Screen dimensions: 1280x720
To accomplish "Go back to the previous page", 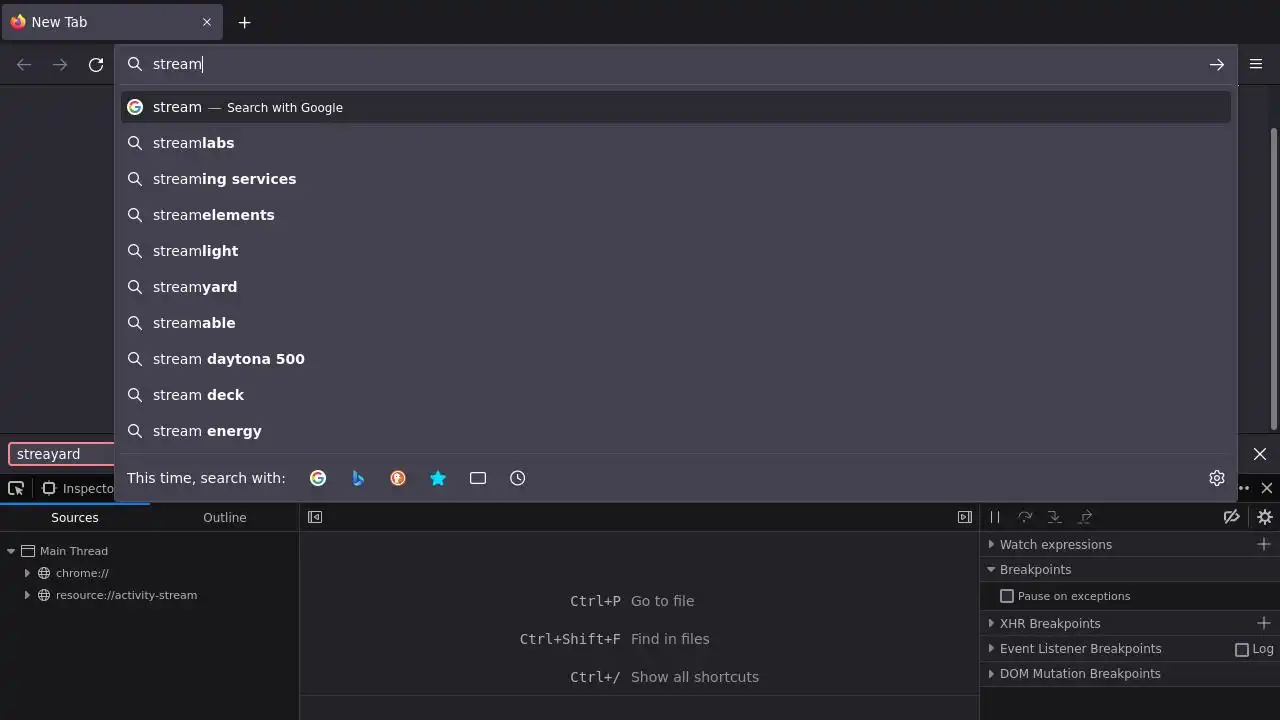I will (24, 64).
